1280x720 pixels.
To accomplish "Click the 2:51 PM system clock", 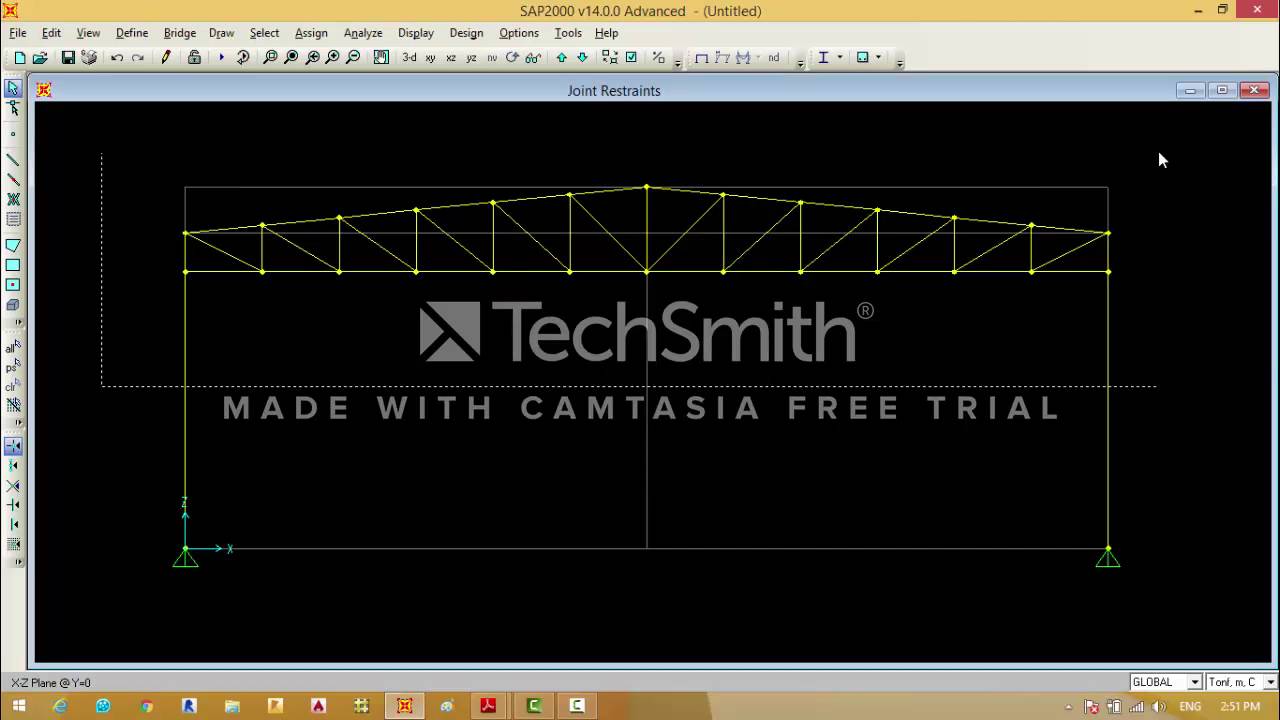I will (x=1240, y=707).
